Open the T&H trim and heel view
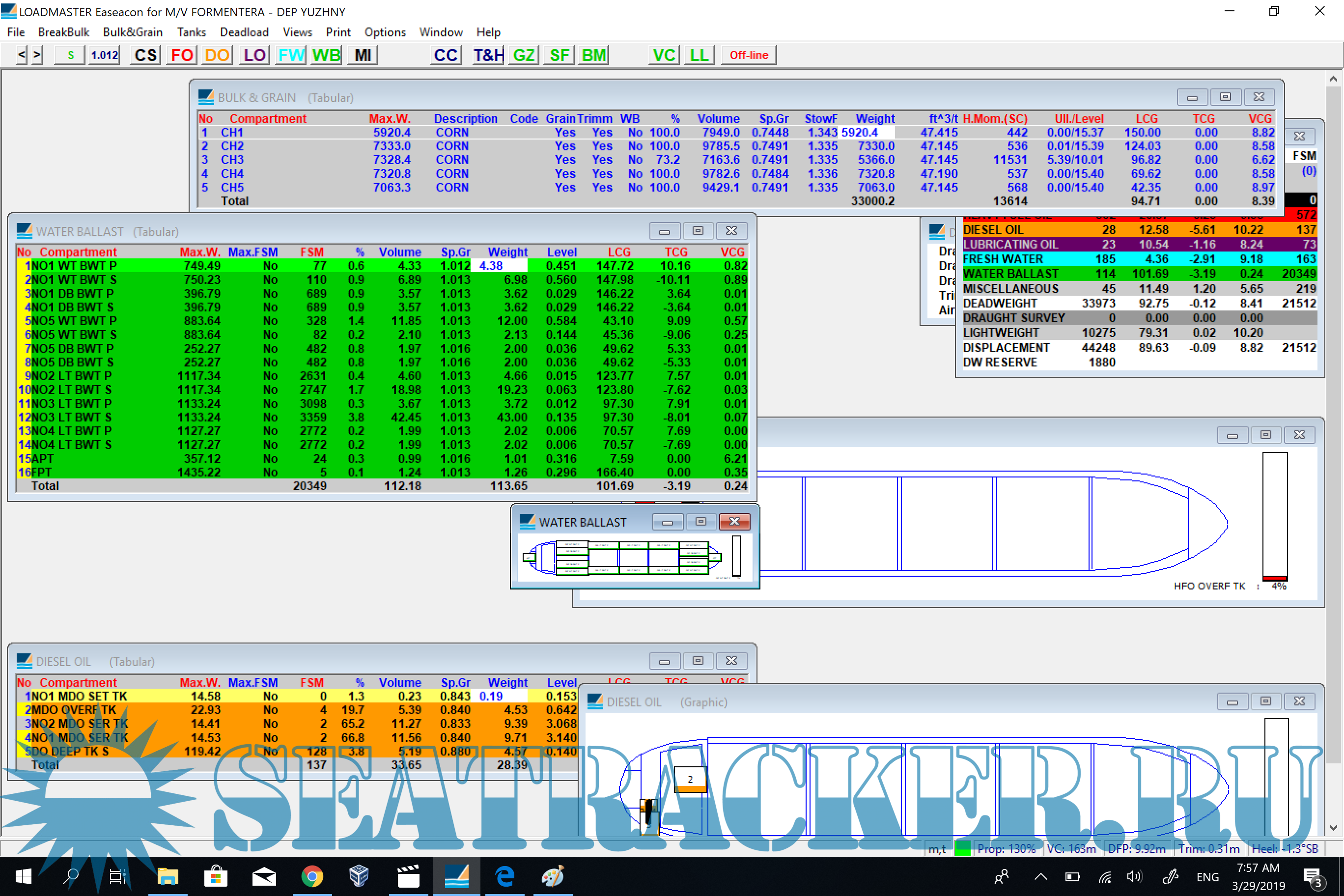Viewport: 1344px width, 896px height. (x=488, y=55)
